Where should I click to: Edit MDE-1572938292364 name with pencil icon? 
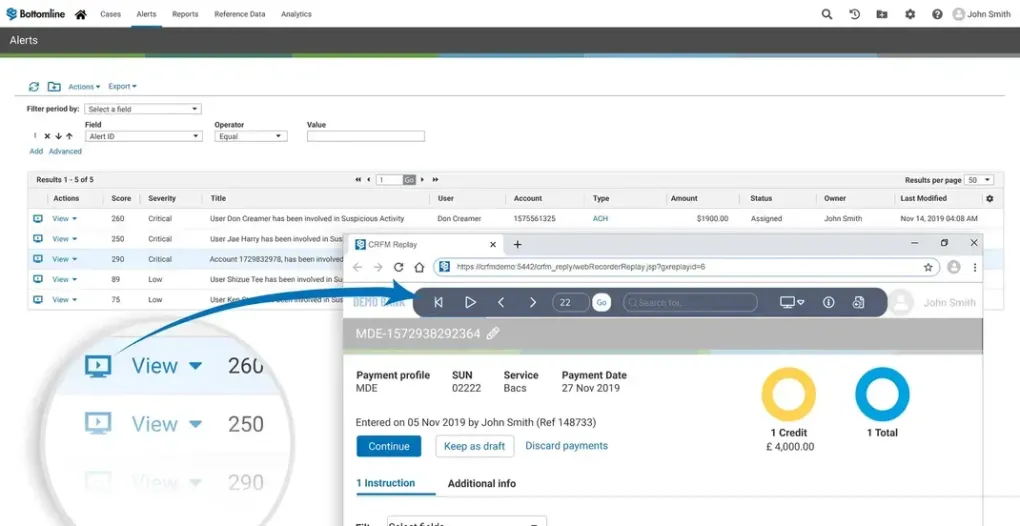pyautogui.click(x=493, y=333)
